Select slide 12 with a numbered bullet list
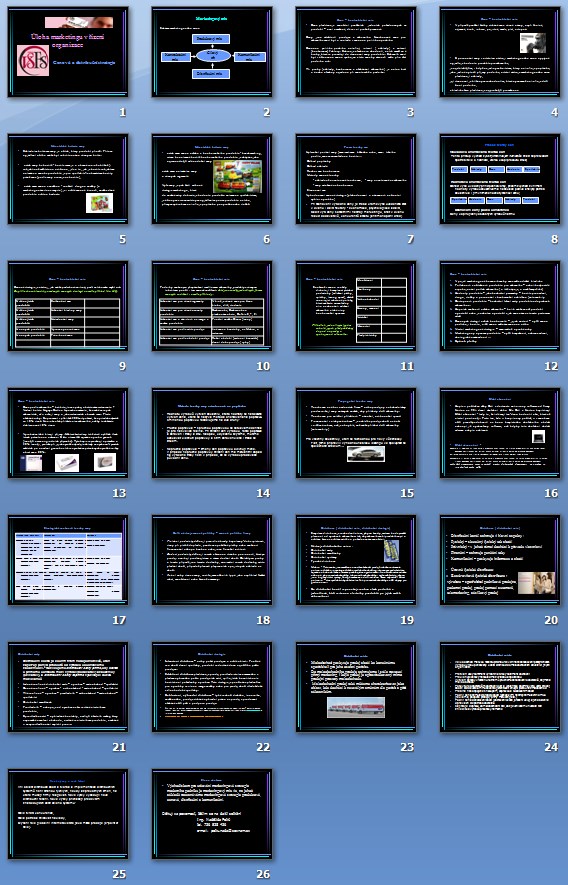This screenshot has height=885, width=568. coord(500,306)
